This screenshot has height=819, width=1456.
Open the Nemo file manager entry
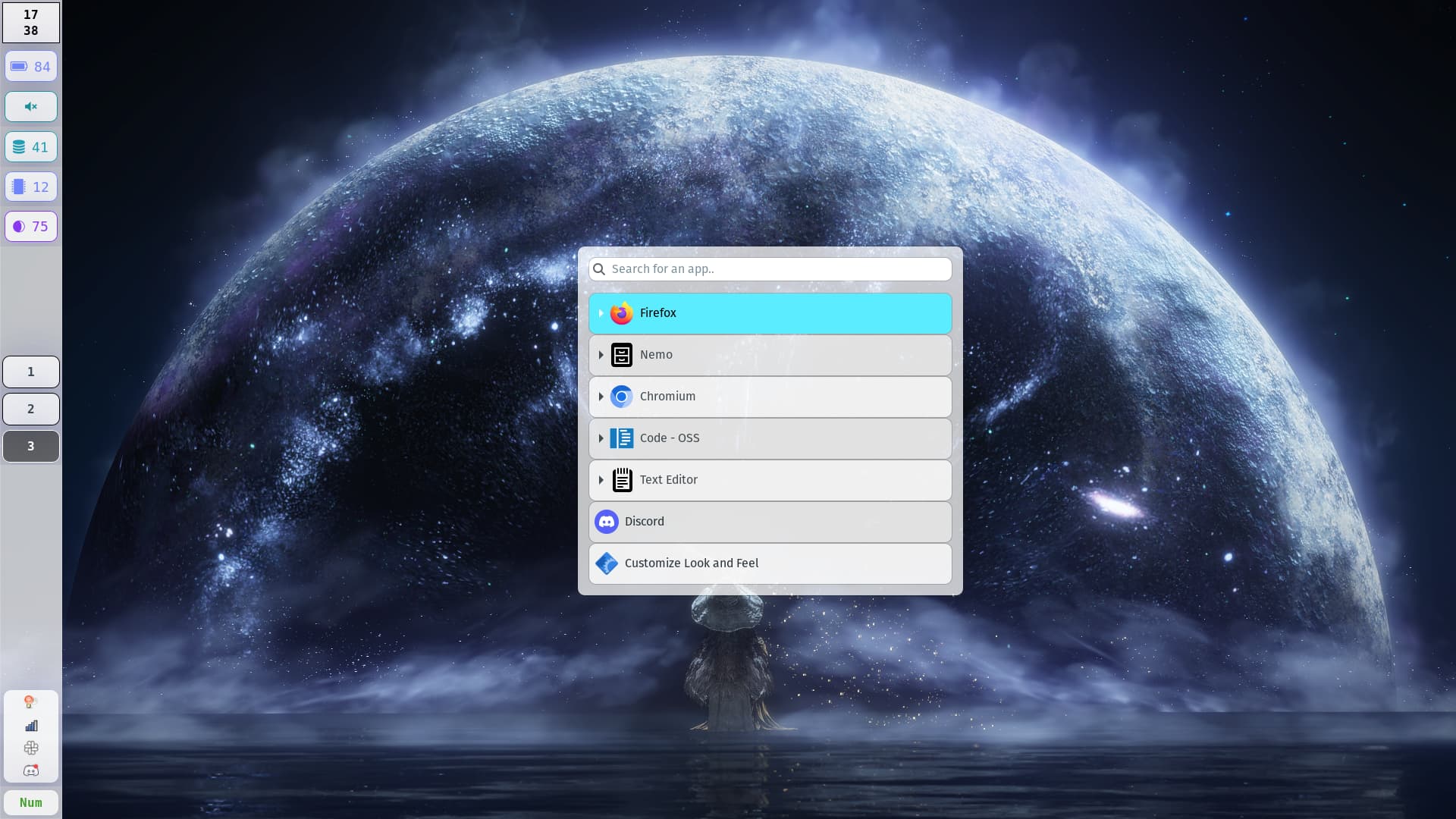[770, 355]
